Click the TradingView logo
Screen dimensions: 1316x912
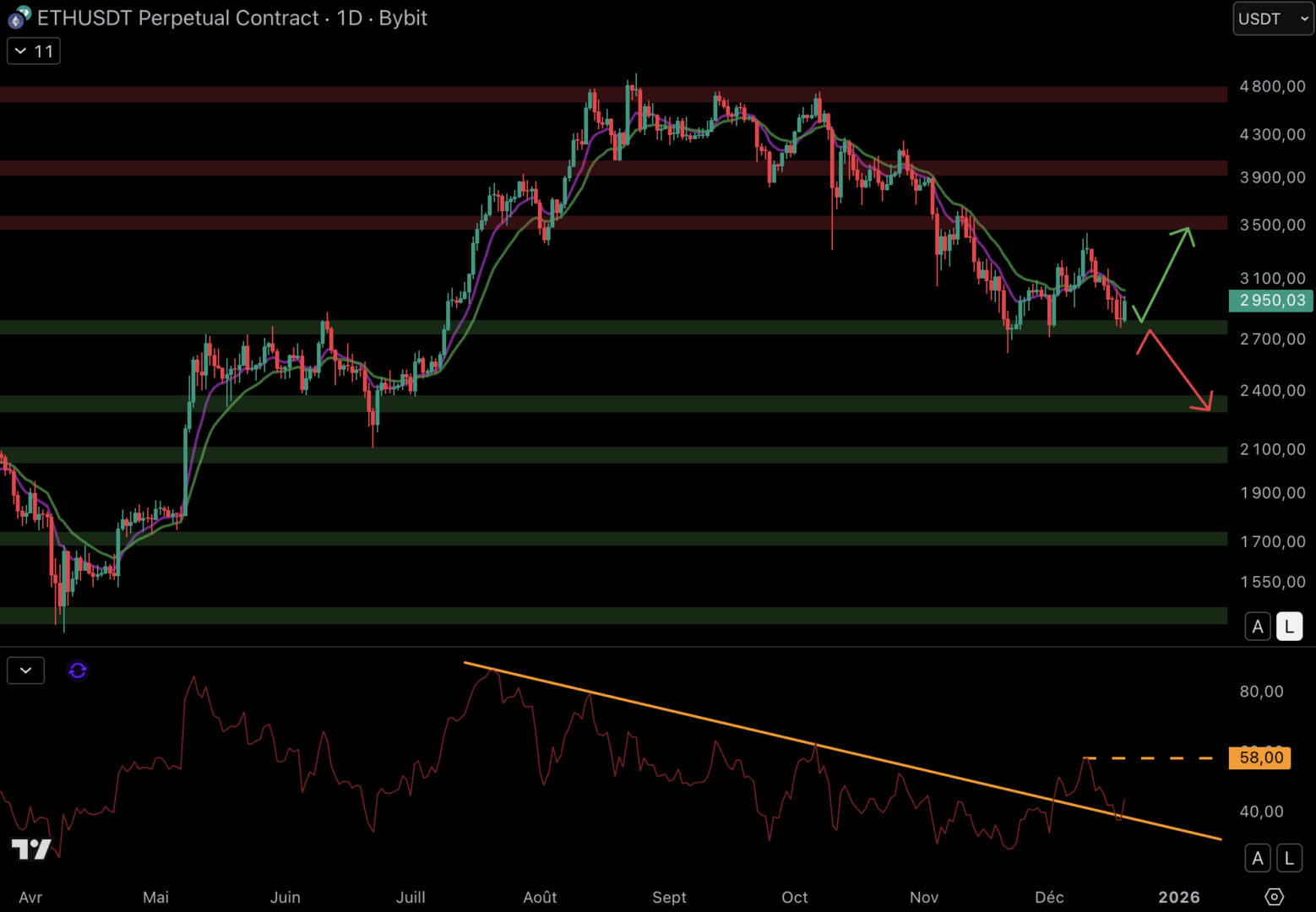(31, 848)
